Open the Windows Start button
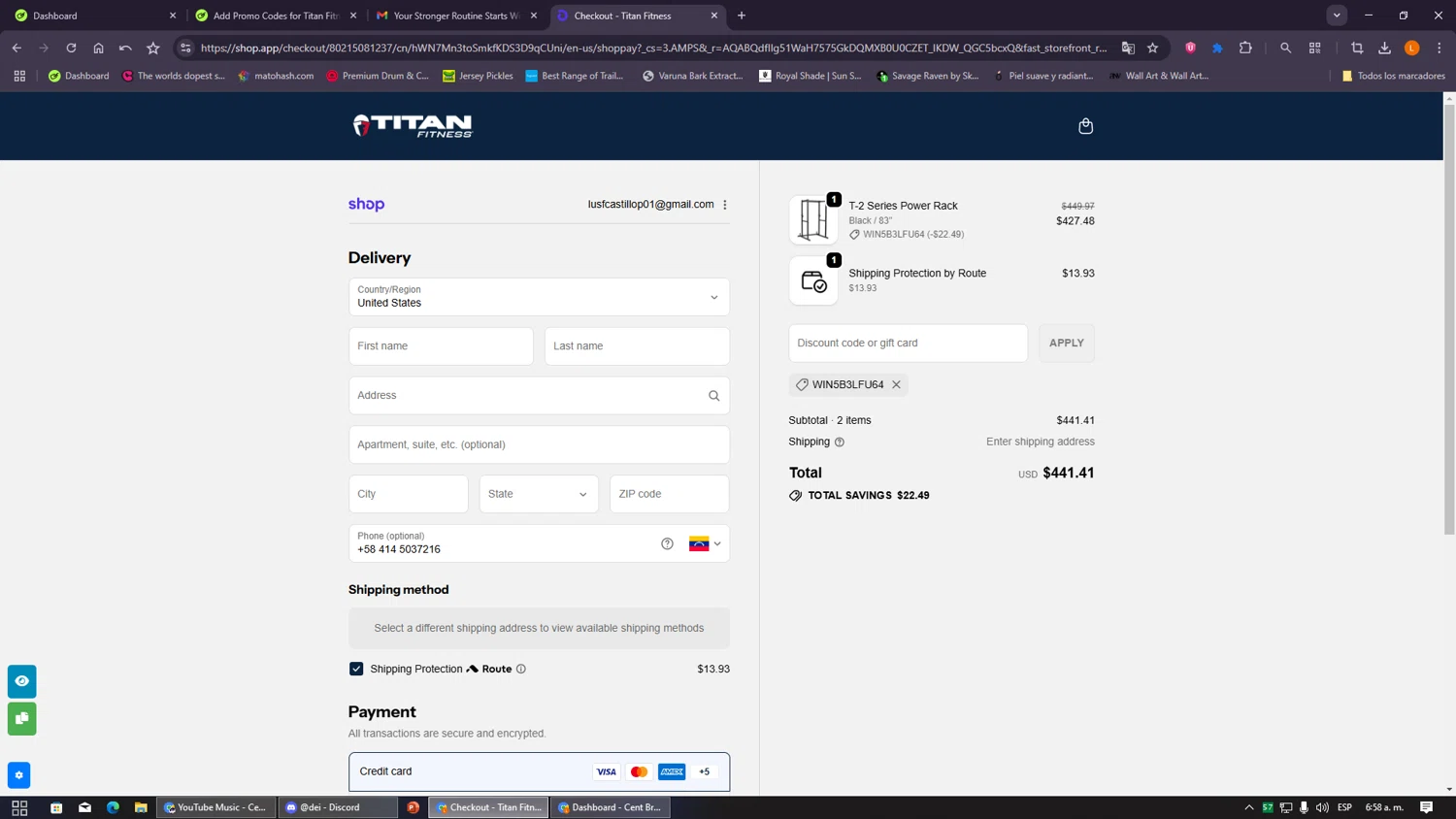Image resolution: width=1456 pixels, height=819 pixels. (x=19, y=807)
